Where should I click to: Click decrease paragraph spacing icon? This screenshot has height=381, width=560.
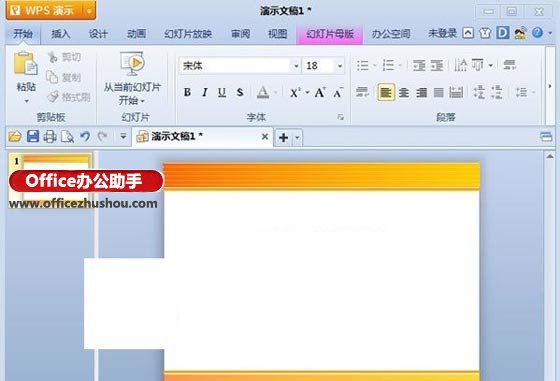tap(497, 92)
